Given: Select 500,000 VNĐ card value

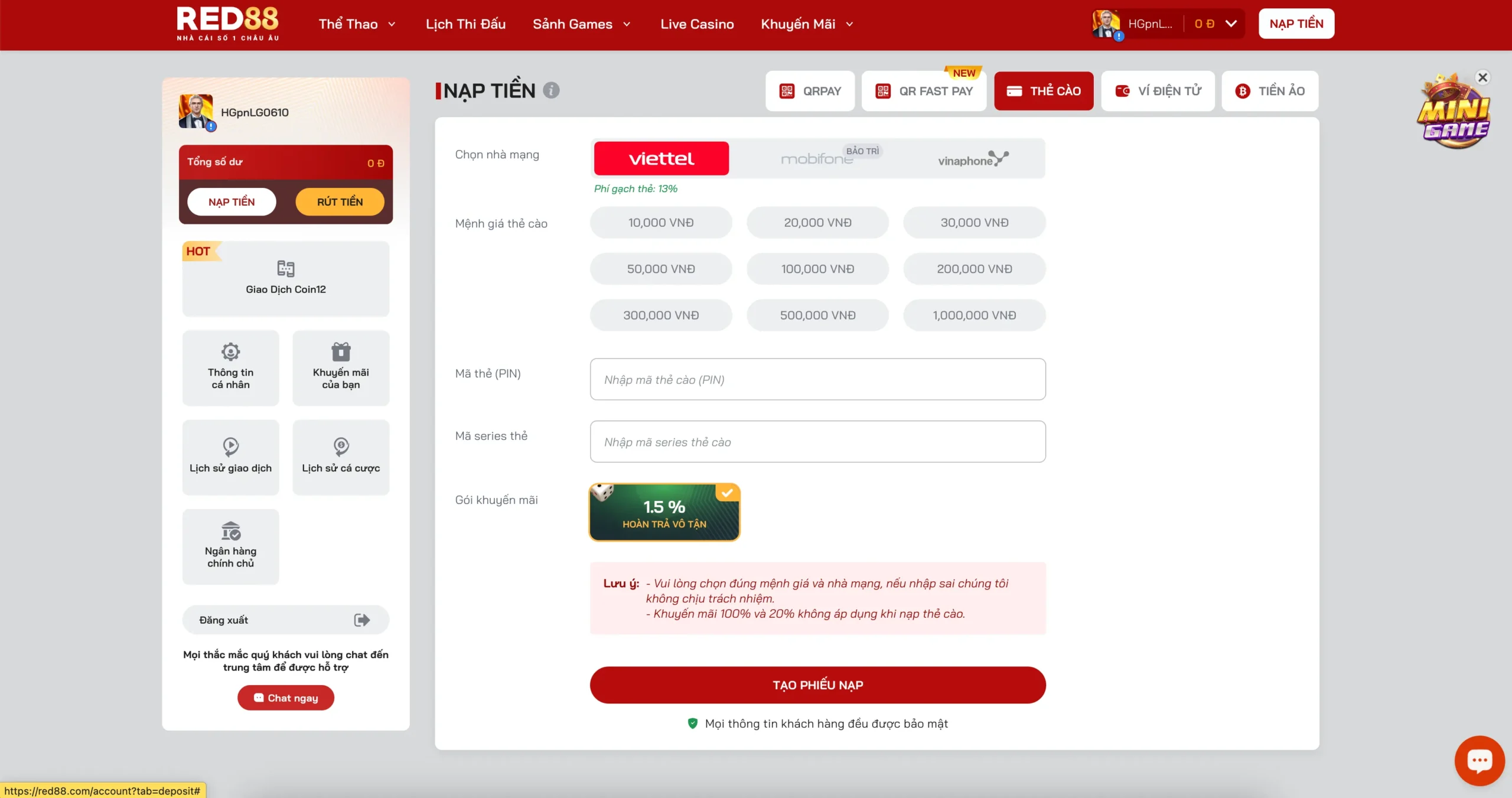Looking at the screenshot, I should coord(817,315).
